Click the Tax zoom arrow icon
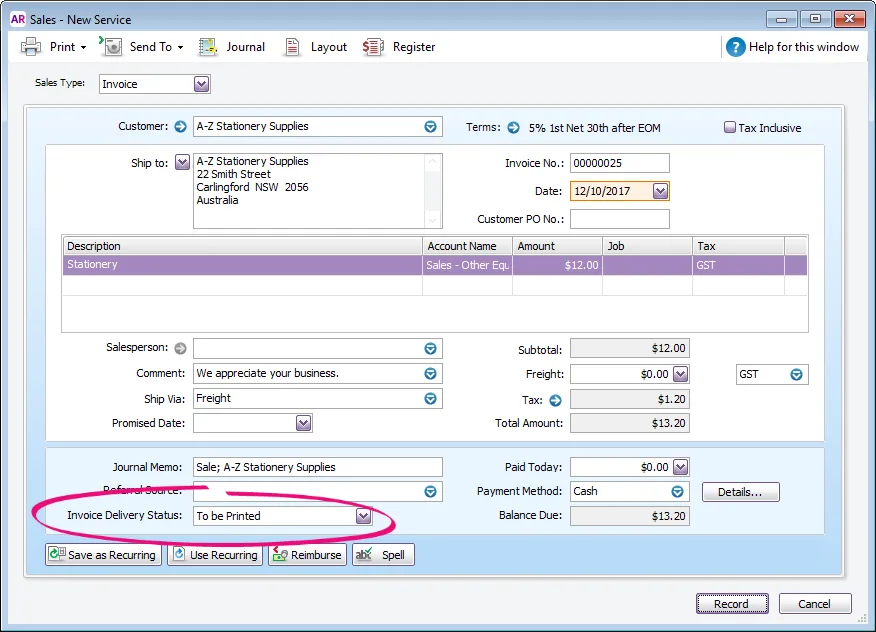This screenshot has width=876, height=632. (555, 400)
